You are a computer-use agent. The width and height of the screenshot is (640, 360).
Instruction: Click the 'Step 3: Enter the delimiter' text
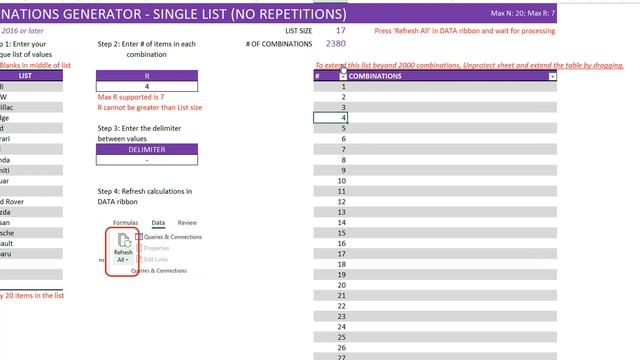(139, 133)
